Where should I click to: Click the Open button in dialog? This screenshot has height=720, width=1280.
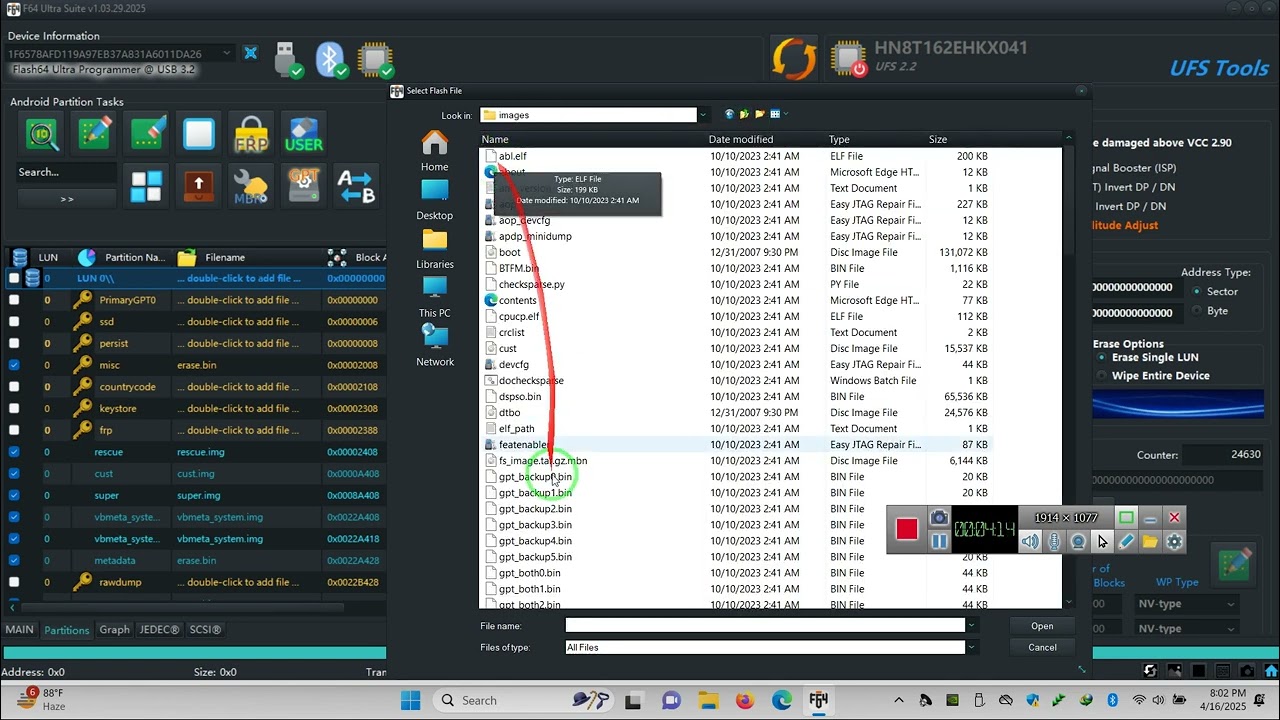click(x=1042, y=626)
